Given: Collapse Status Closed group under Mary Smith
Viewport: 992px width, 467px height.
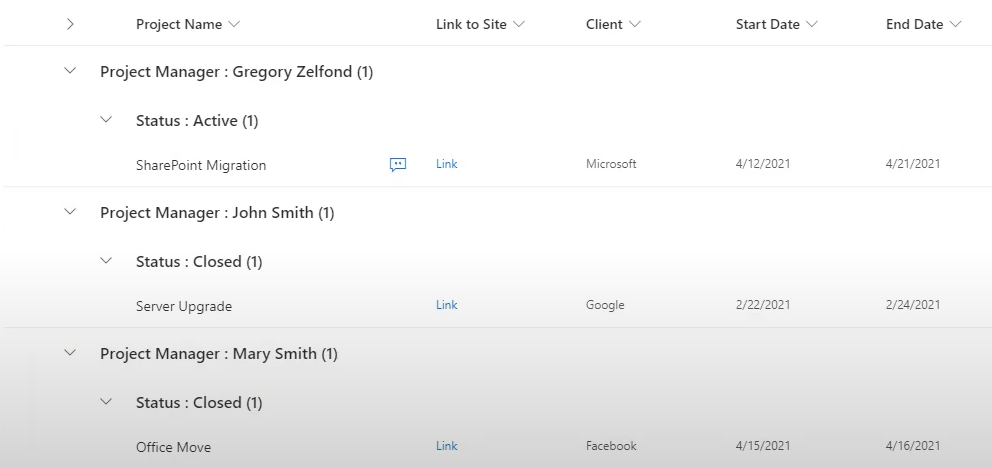Looking at the screenshot, I should coord(106,402).
